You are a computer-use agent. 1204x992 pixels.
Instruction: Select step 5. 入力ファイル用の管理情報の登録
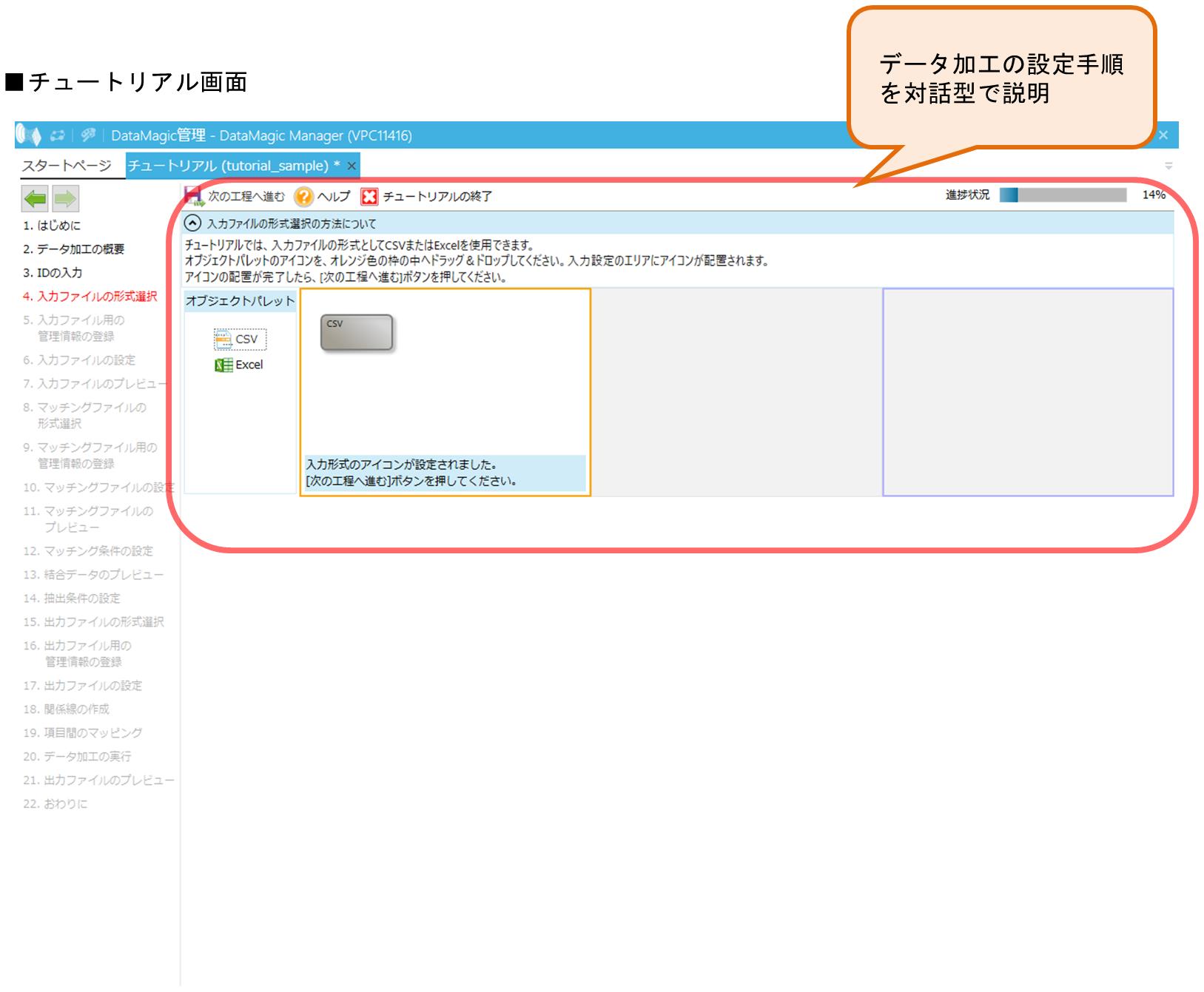tap(74, 328)
